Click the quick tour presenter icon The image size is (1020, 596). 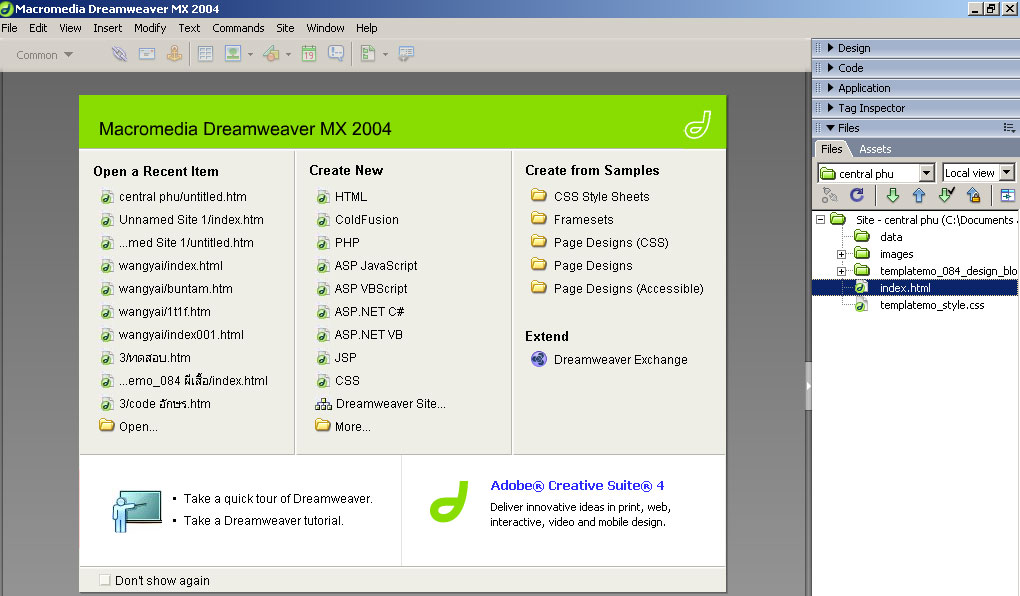[x=137, y=511]
